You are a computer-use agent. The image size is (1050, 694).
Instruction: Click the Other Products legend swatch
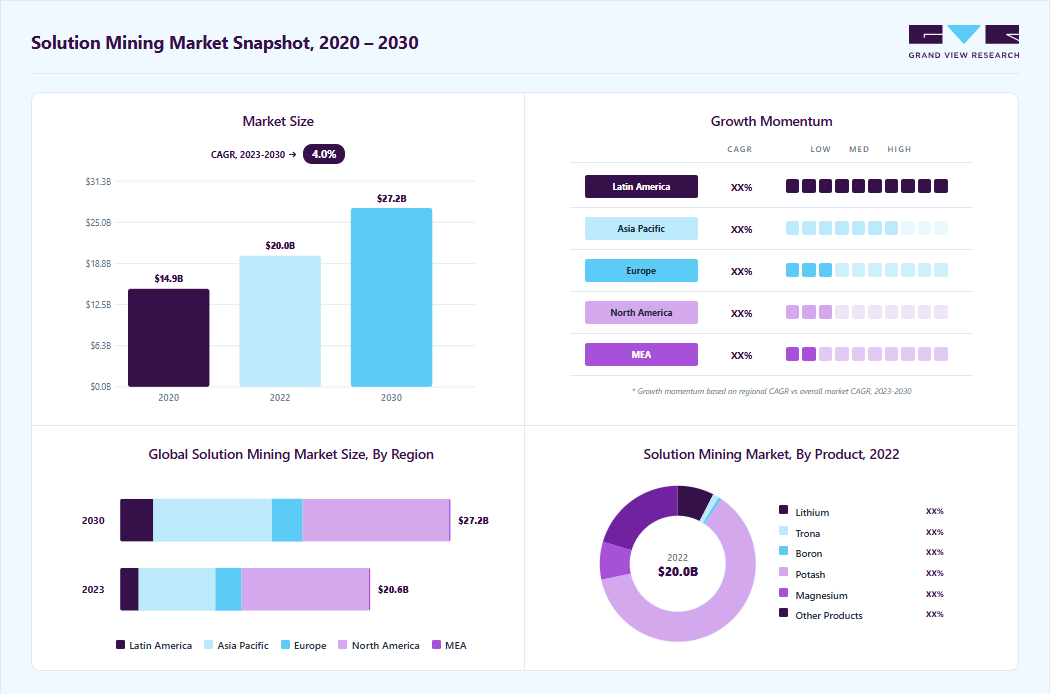point(783,612)
